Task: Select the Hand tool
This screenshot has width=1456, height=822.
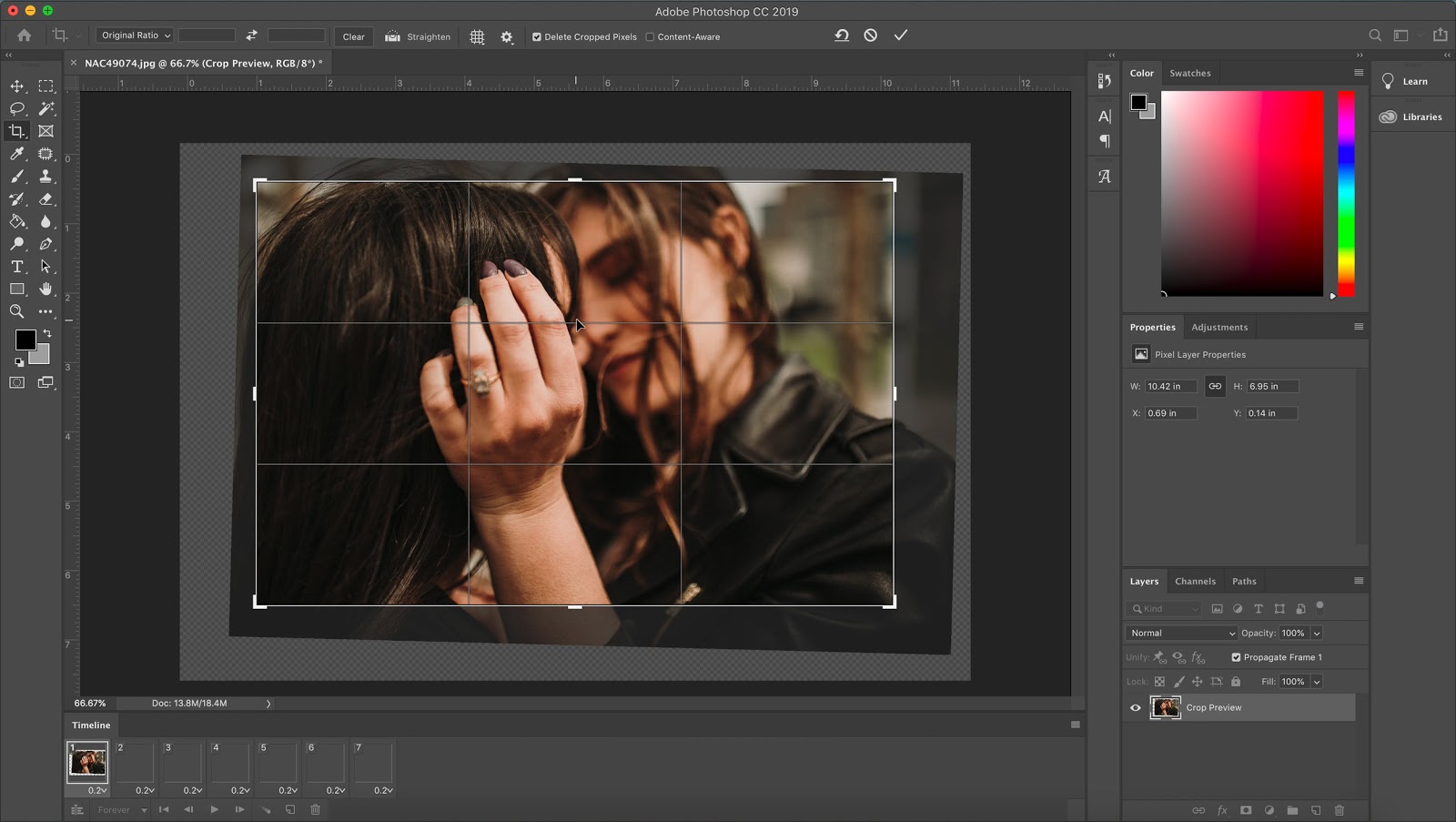Action: [45, 289]
